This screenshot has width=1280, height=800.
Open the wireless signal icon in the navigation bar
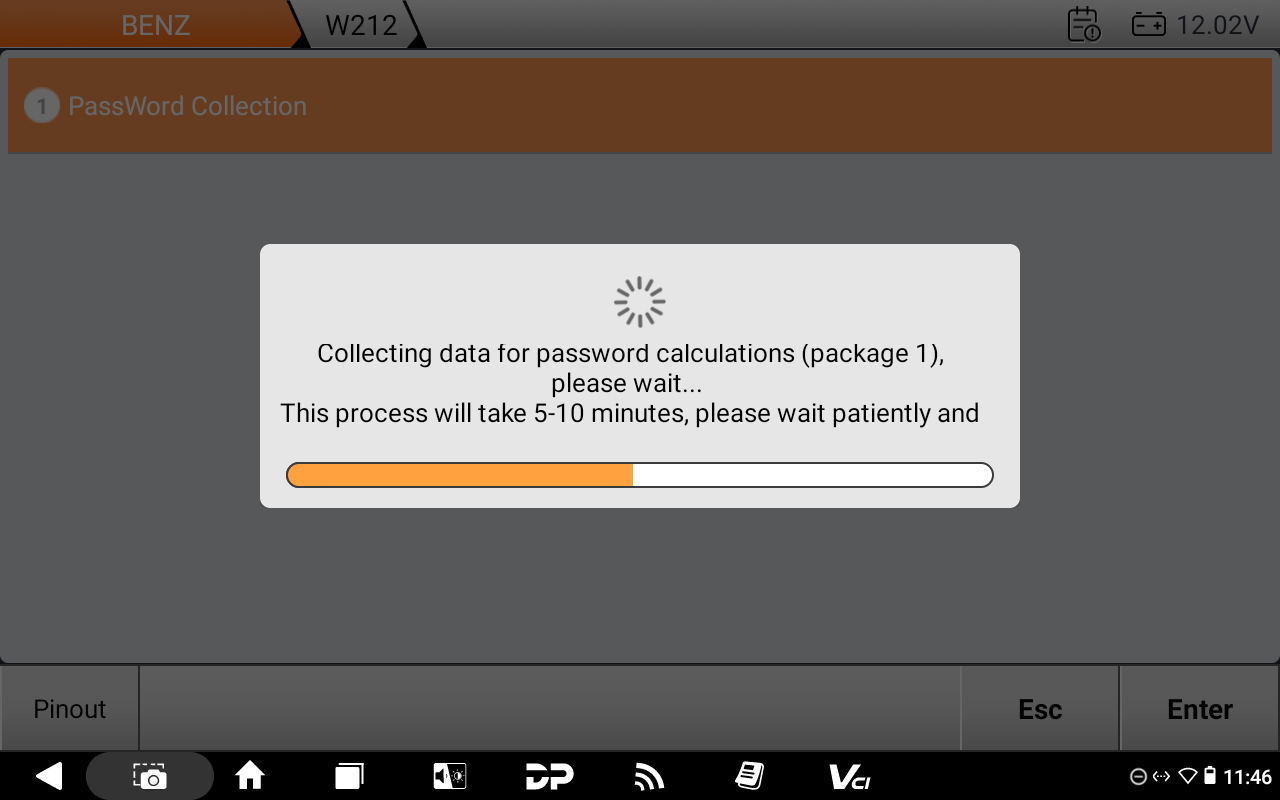pos(649,776)
